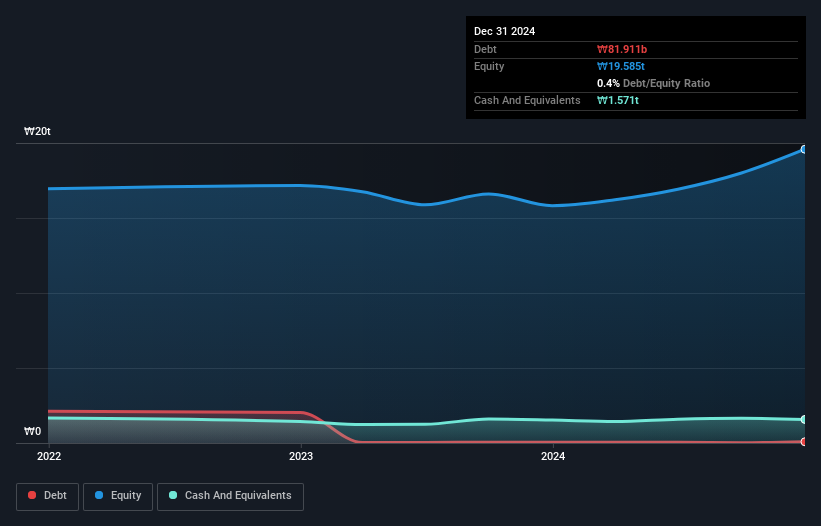Click the ₩19.585t equity value
The width and height of the screenshot is (821, 526).
point(621,66)
